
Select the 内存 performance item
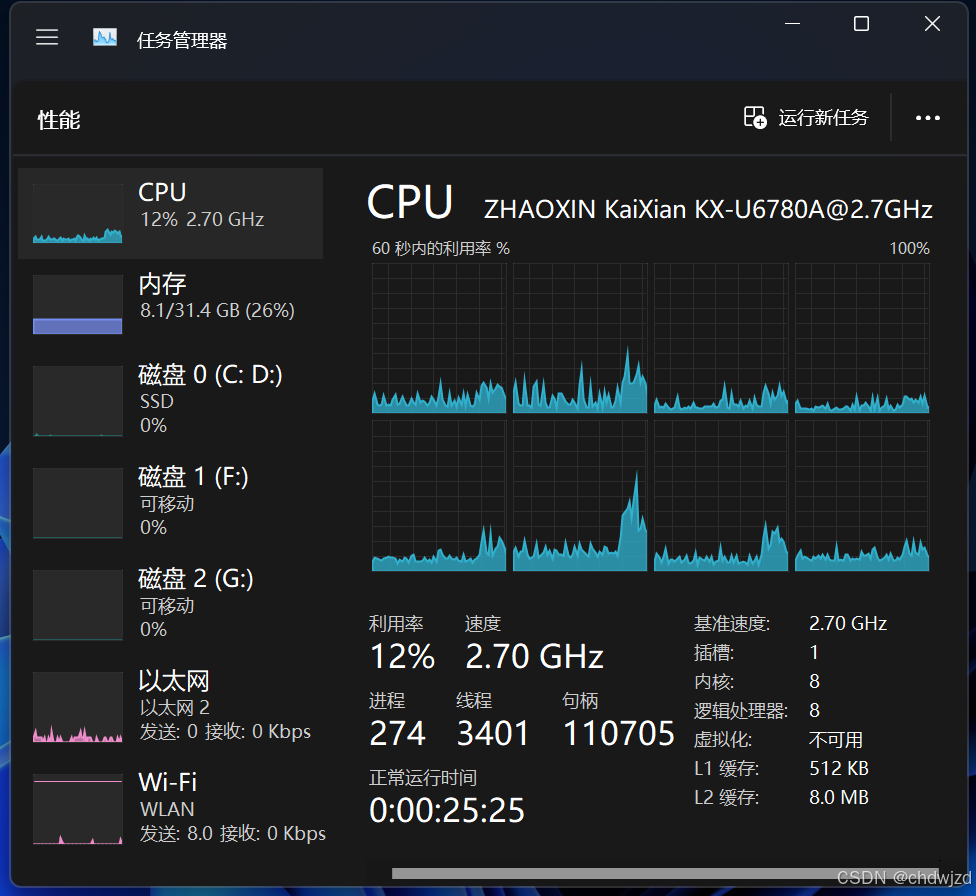pos(171,304)
